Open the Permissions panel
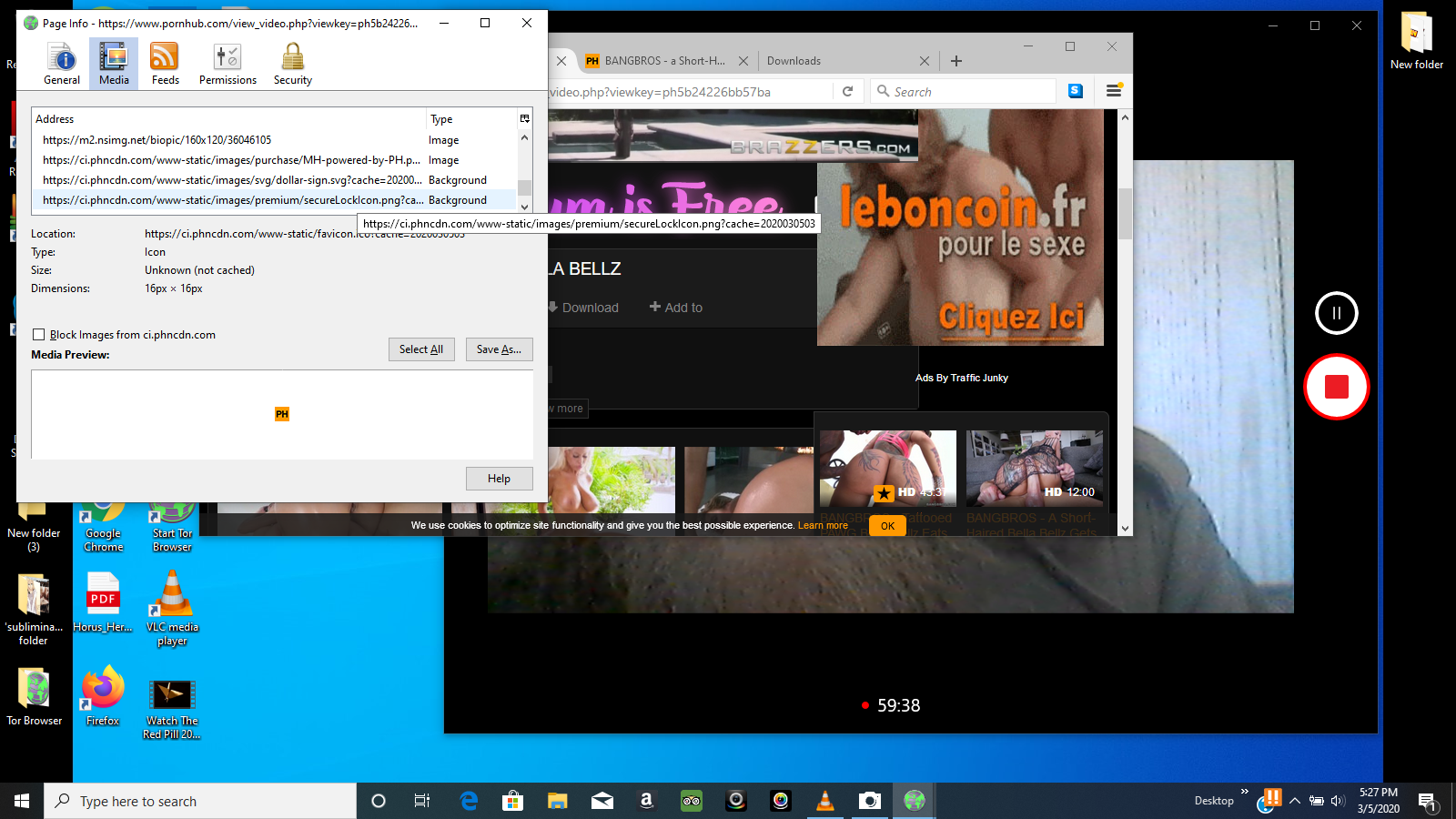 tap(227, 64)
